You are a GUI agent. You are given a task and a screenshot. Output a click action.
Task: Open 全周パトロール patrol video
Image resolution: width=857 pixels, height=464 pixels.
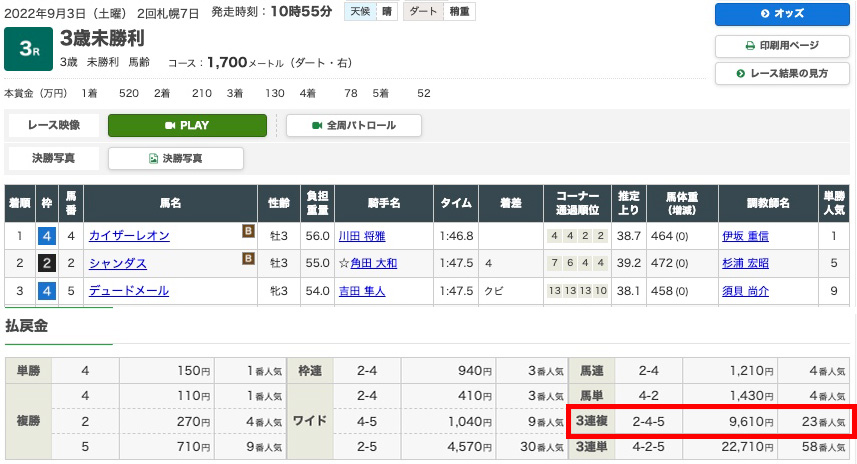click(354, 125)
